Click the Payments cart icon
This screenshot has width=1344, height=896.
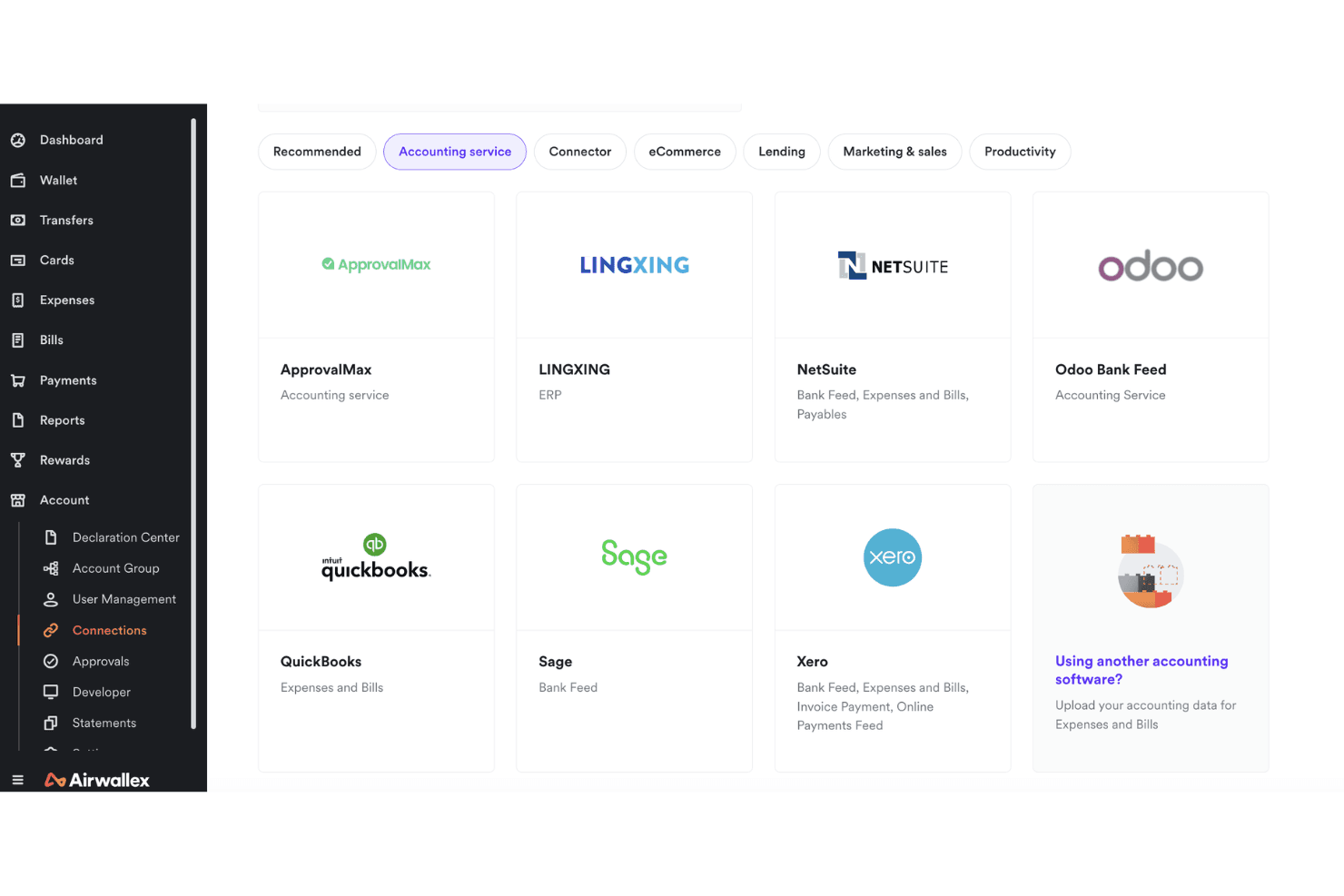(x=17, y=380)
